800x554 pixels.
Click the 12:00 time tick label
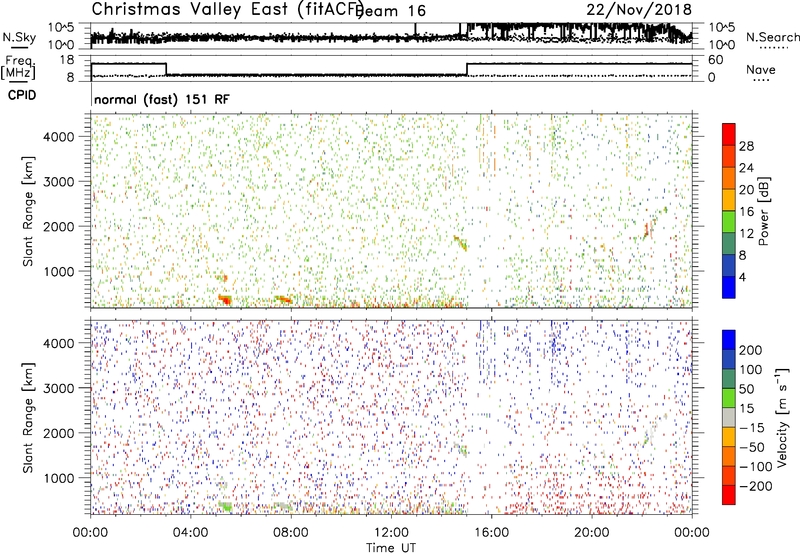pyautogui.click(x=391, y=533)
